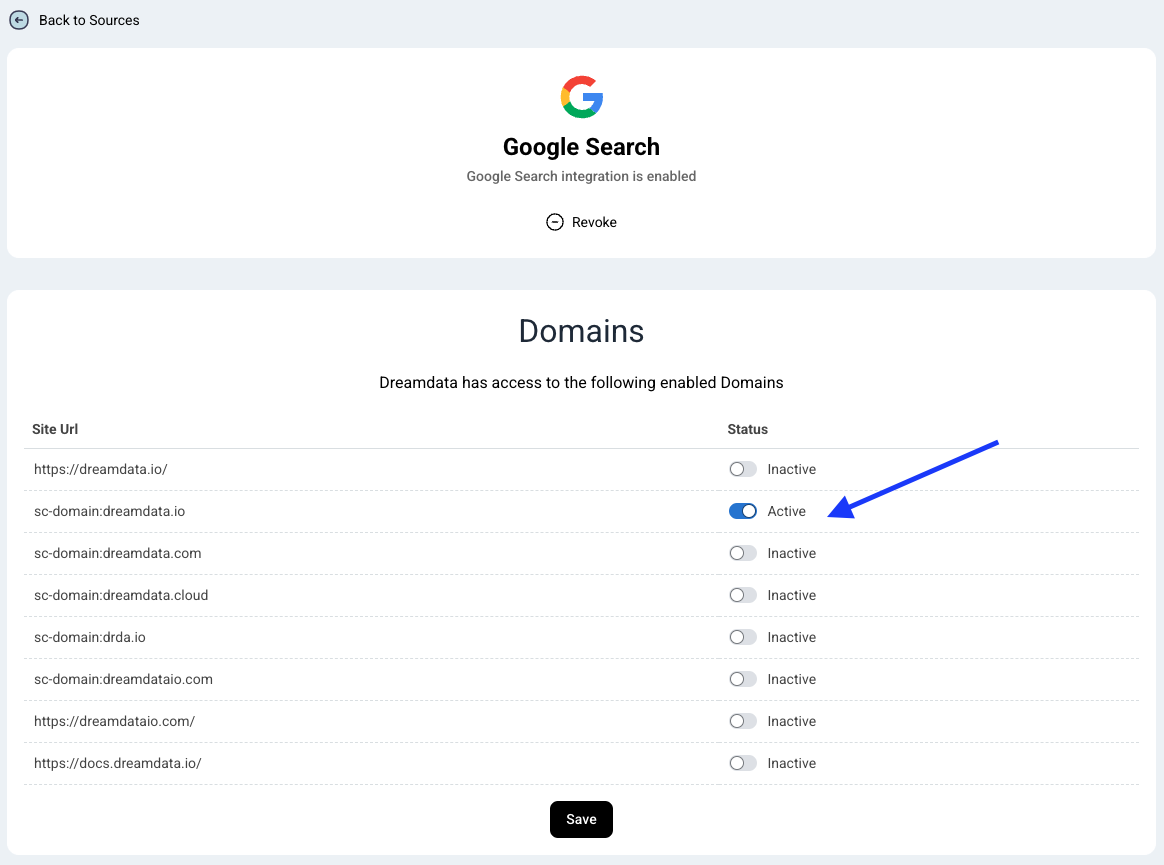Click the Active status label
Screen dimensions: 1164x865
[786, 511]
